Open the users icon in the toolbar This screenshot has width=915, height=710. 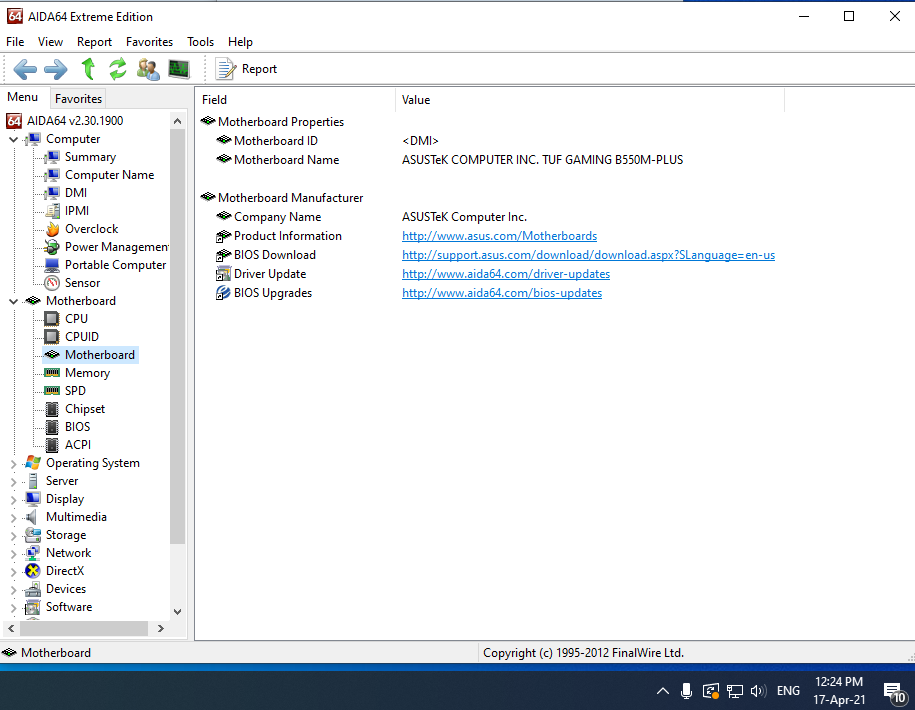pos(148,69)
